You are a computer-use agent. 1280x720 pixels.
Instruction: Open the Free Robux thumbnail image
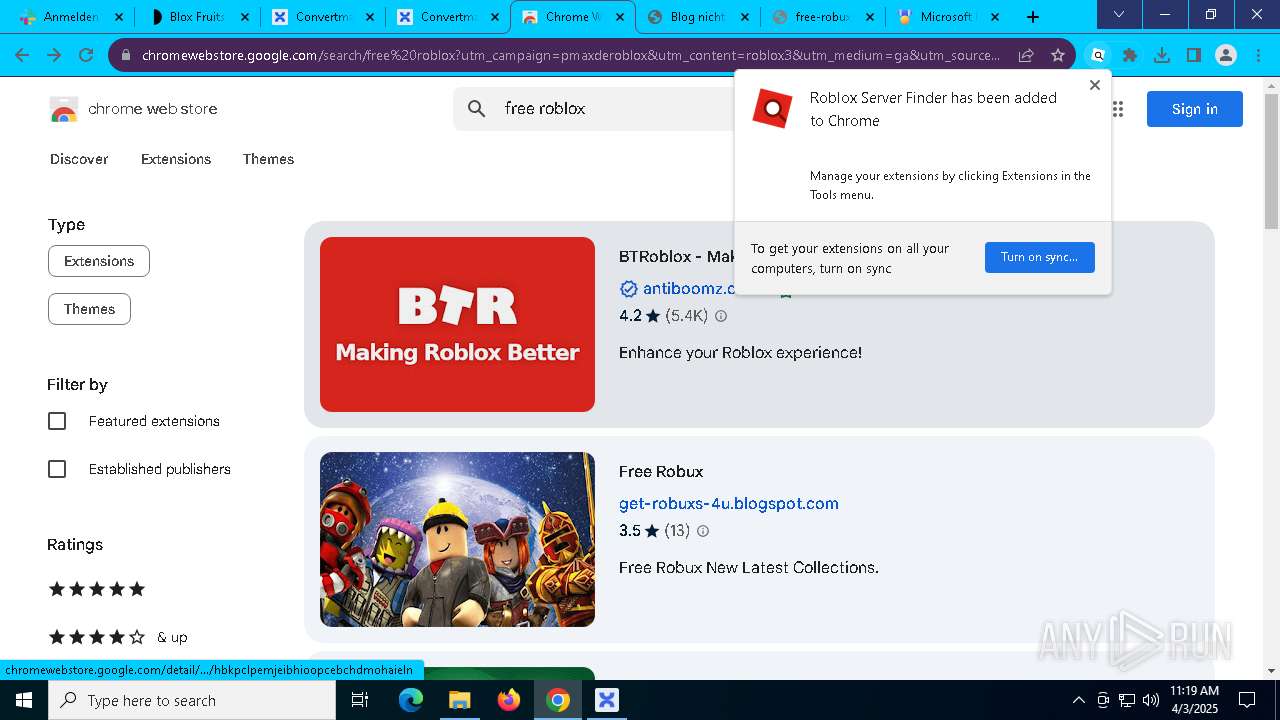point(457,540)
